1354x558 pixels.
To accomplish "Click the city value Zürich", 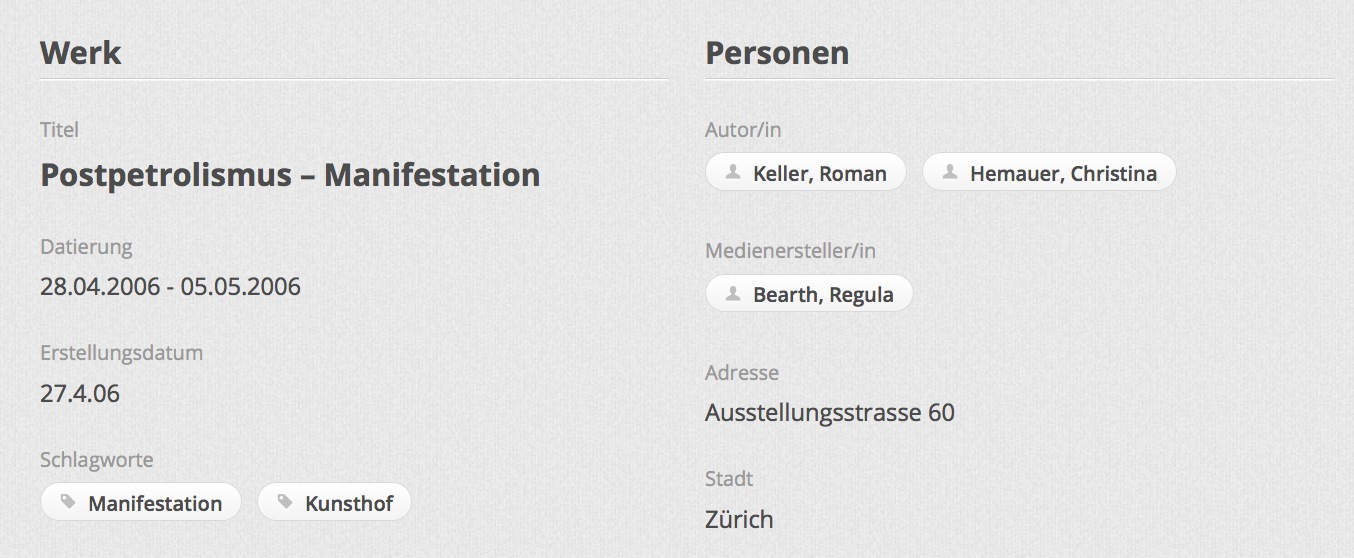I will [739, 519].
